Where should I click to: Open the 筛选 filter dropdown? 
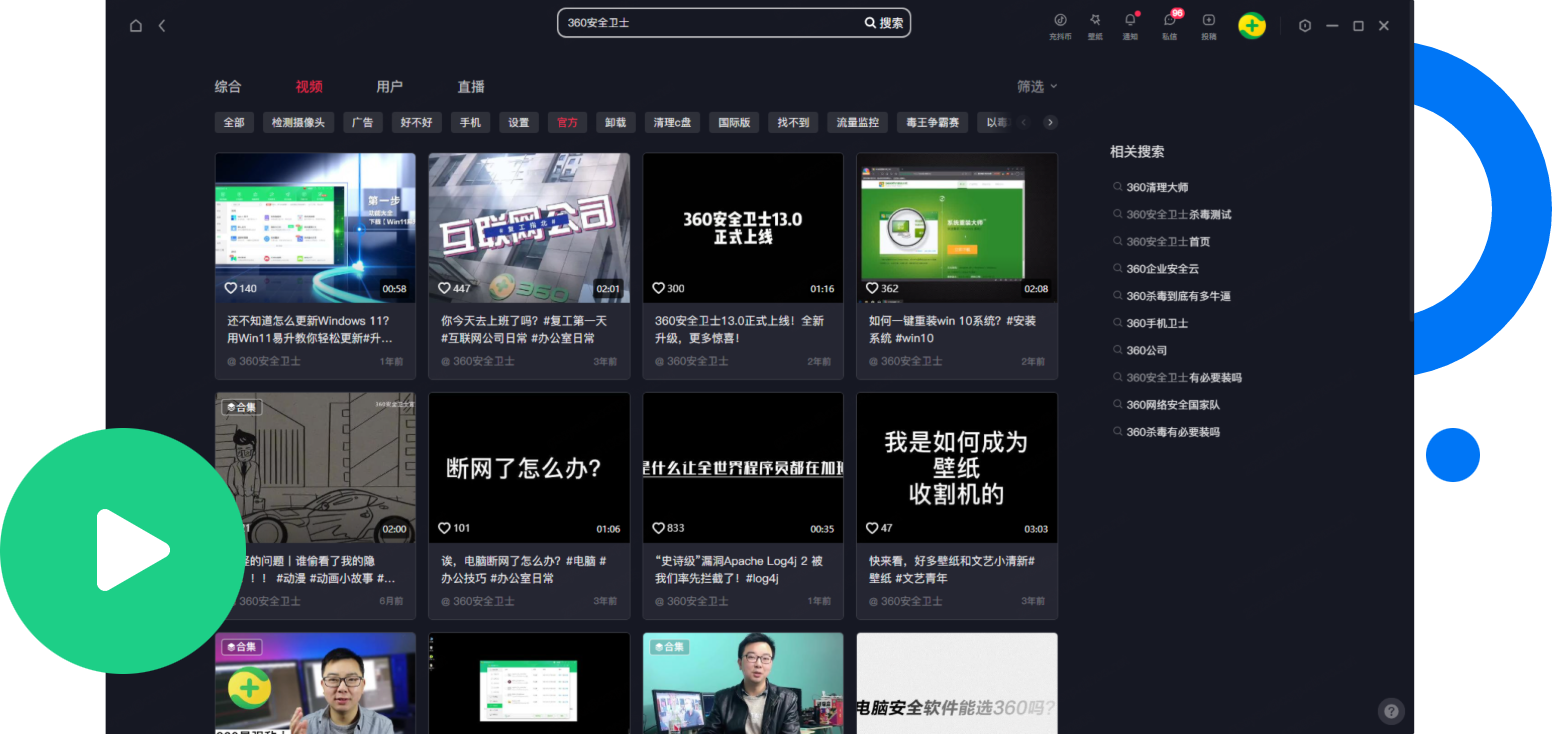click(1036, 87)
